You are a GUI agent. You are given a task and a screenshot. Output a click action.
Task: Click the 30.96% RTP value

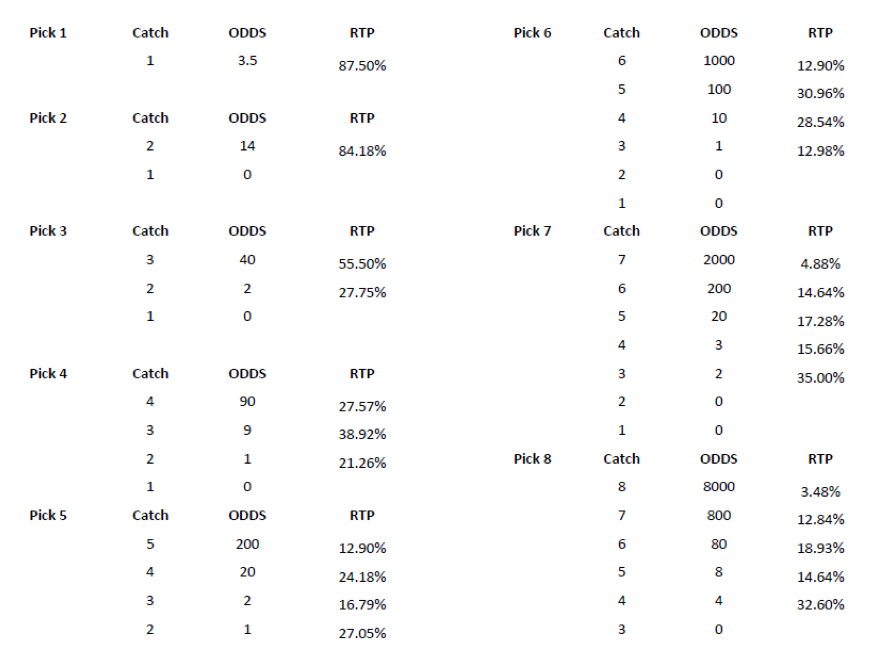tap(821, 93)
